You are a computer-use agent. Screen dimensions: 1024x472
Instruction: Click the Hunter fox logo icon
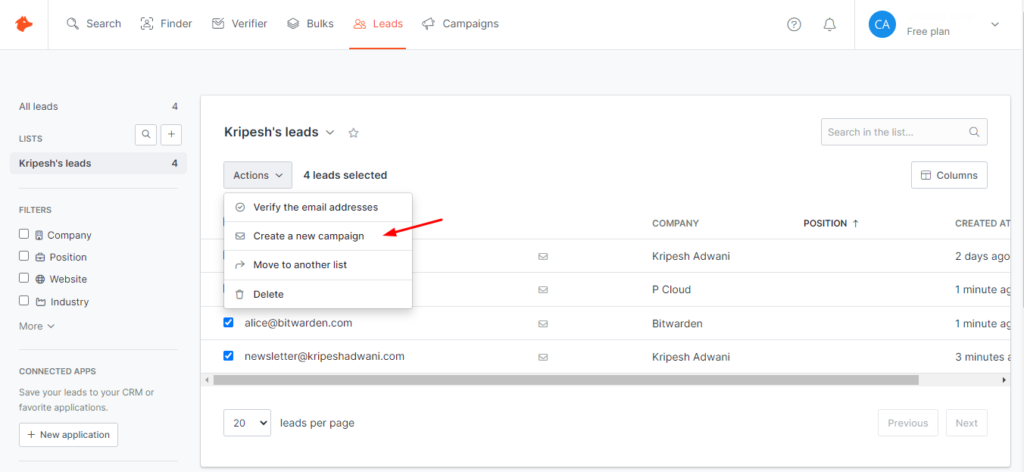point(24,24)
